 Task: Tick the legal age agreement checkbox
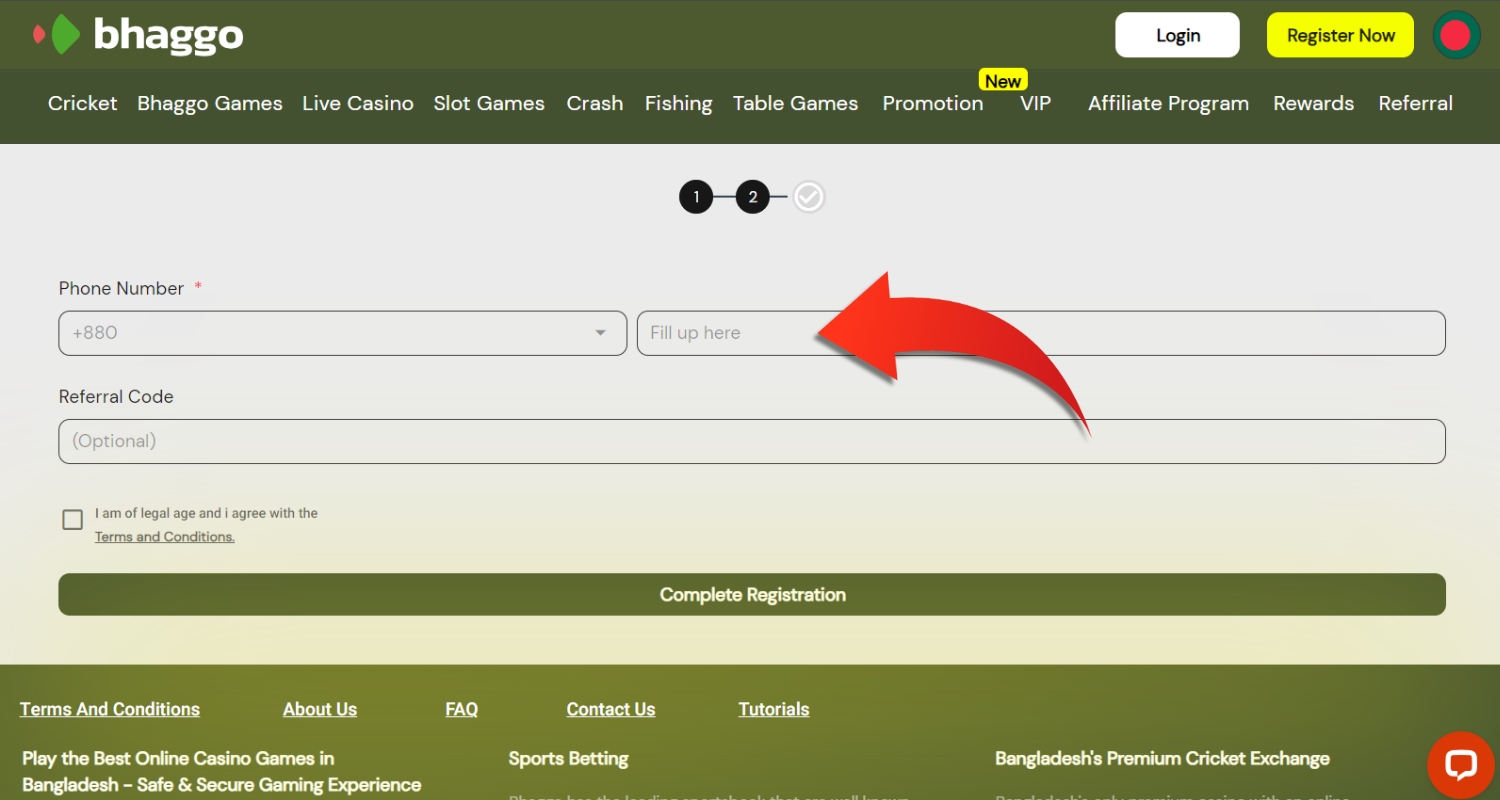[73, 520]
